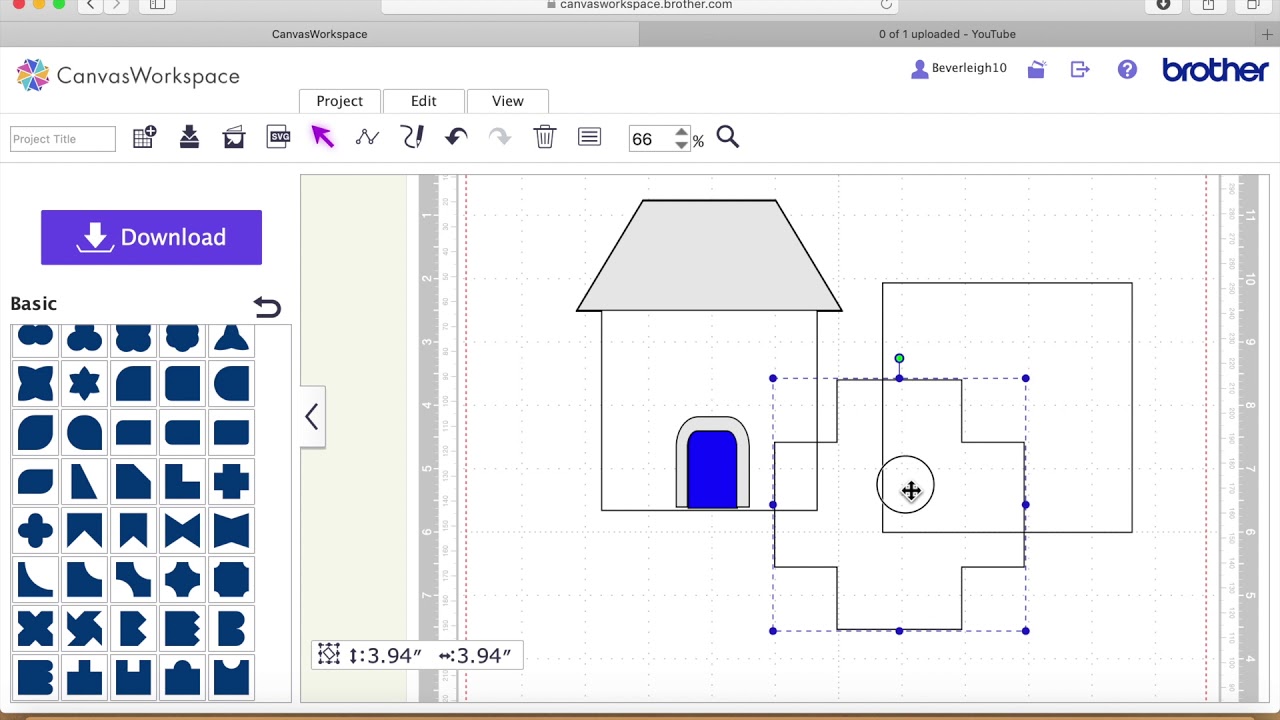The height and width of the screenshot is (720, 1280).
Task: Click the gray roof trapezoid
Action: [709, 255]
